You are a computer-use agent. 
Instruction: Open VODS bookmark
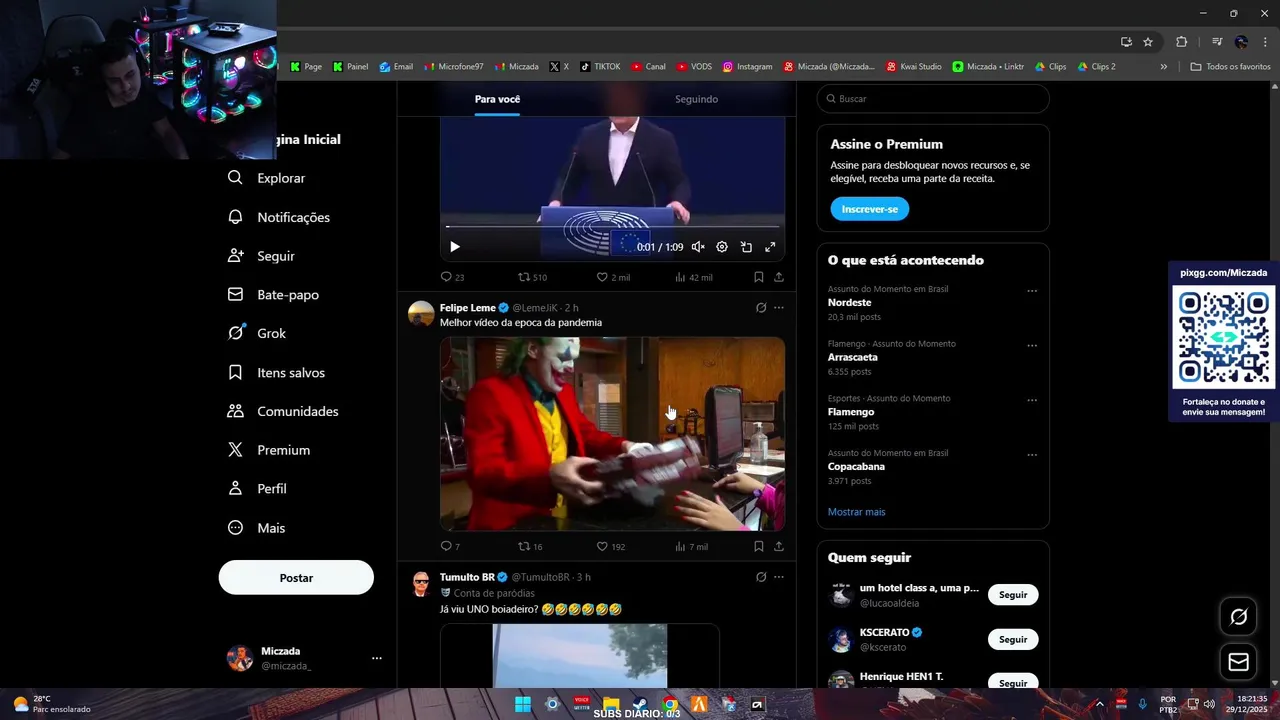click(x=694, y=67)
